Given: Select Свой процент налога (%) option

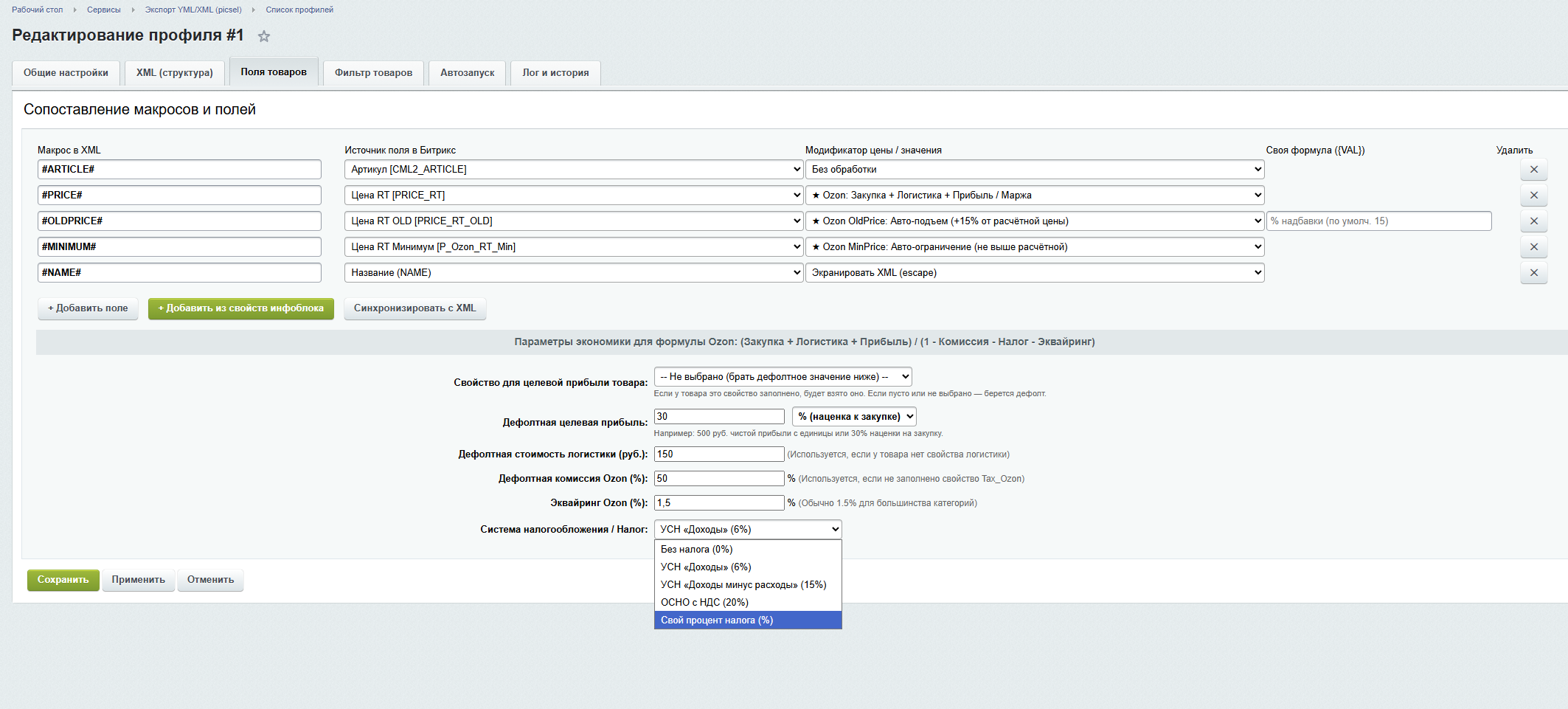Looking at the screenshot, I should click(x=748, y=620).
